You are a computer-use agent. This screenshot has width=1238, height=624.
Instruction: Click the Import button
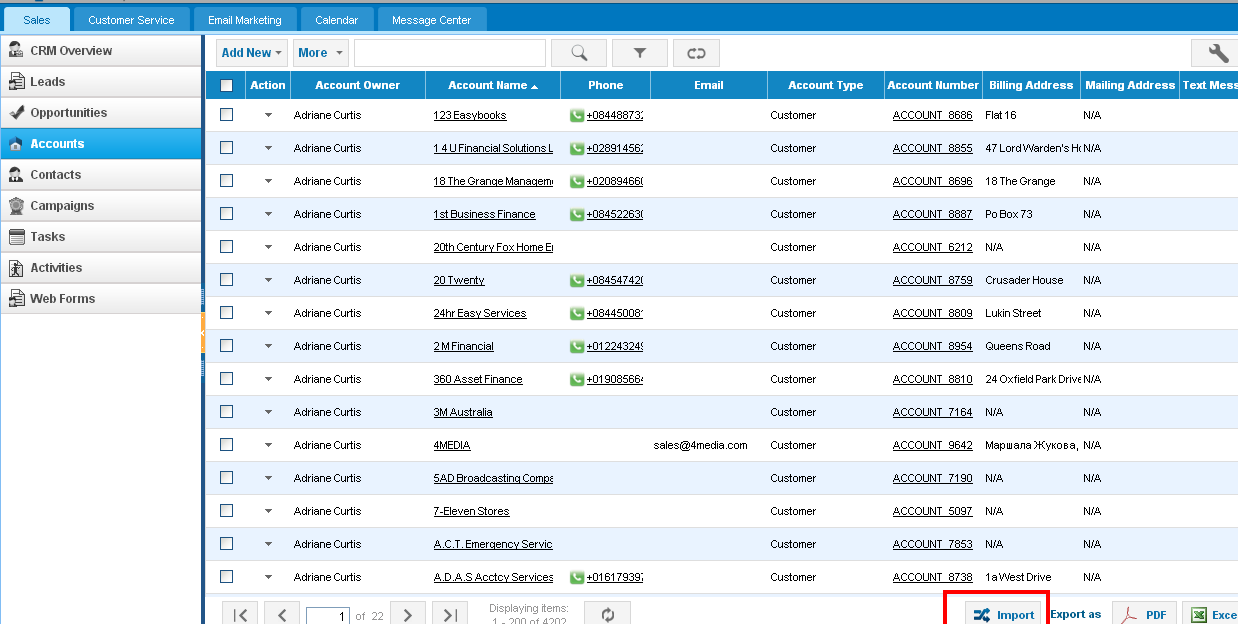pos(1004,615)
